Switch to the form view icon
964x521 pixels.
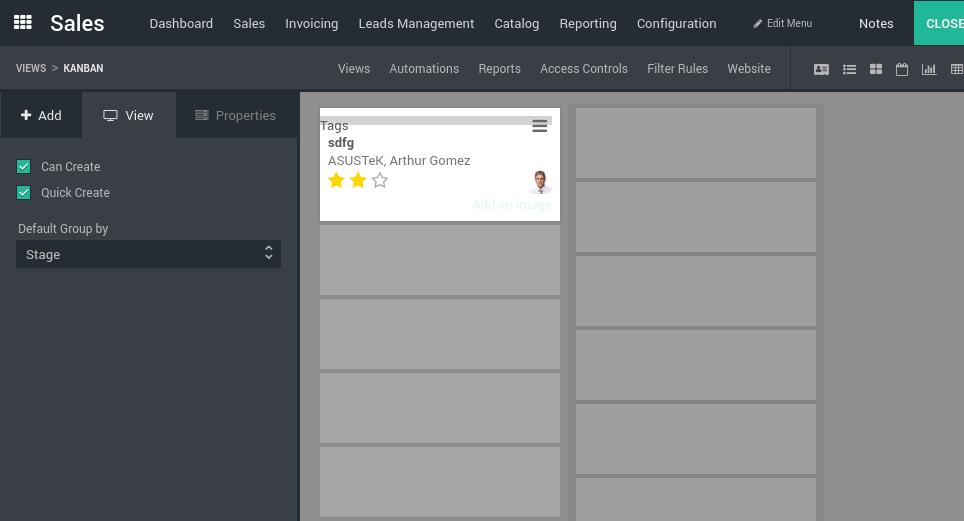point(821,69)
